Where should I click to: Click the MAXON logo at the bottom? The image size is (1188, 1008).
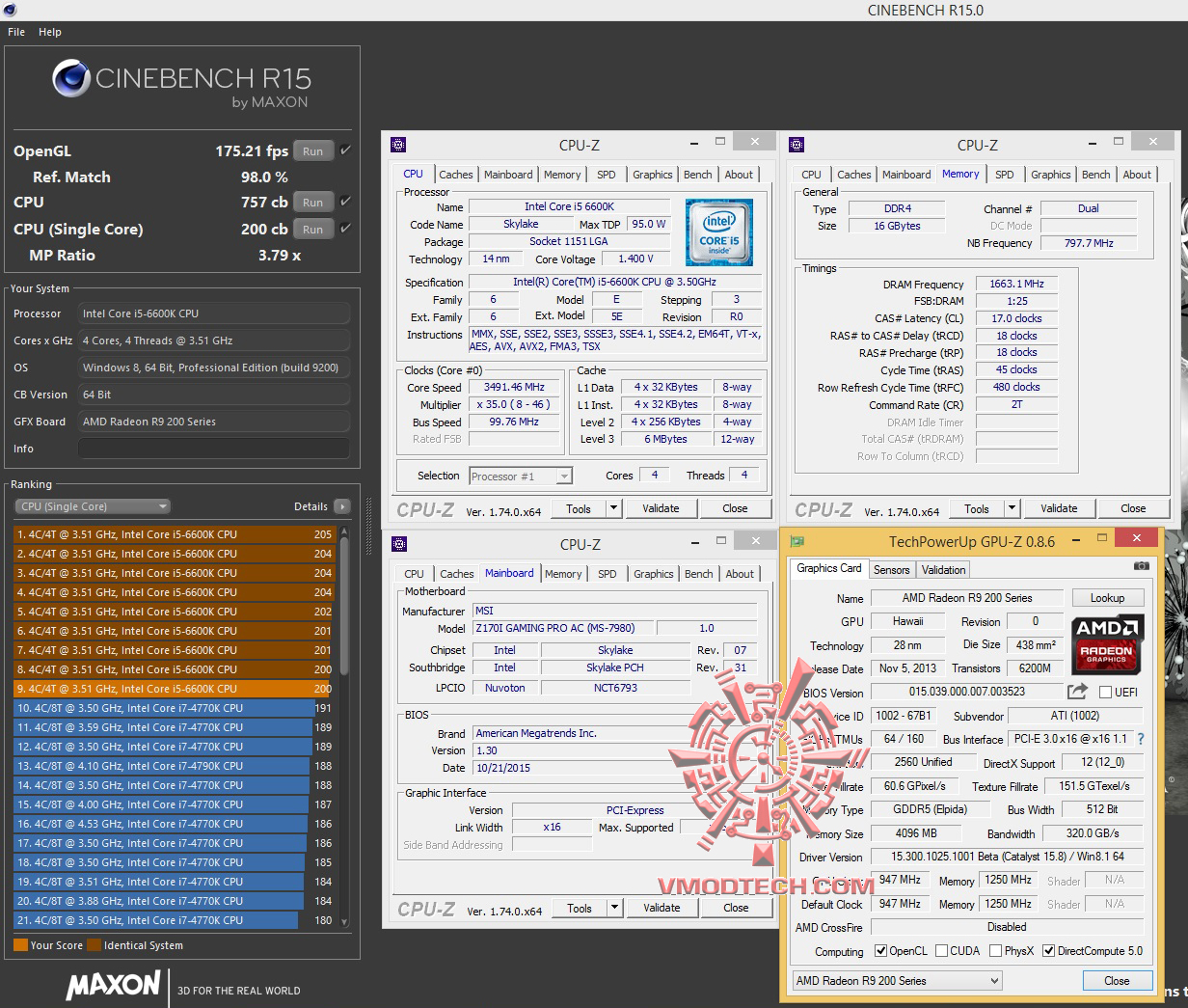pyautogui.click(x=114, y=985)
